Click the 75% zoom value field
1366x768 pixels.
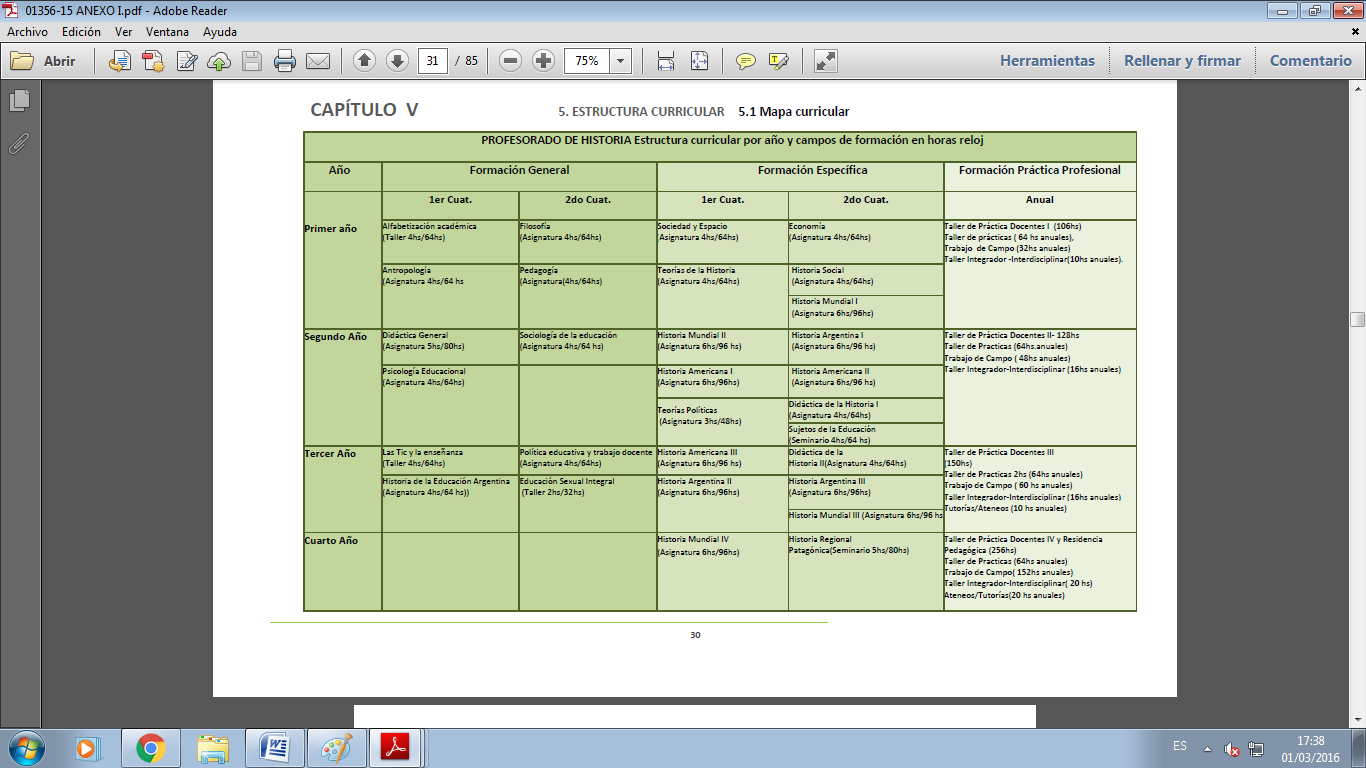point(587,61)
